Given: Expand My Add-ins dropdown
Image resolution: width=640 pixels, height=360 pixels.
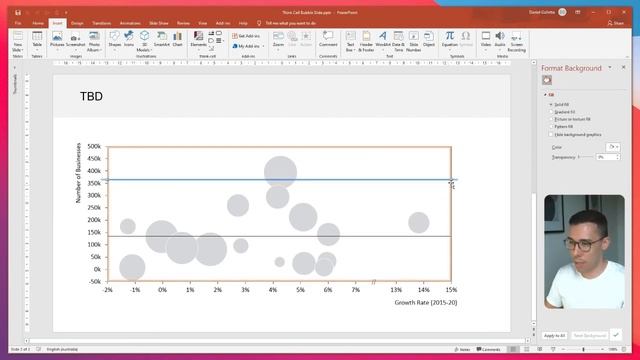Looking at the screenshot, I should [x=263, y=47].
